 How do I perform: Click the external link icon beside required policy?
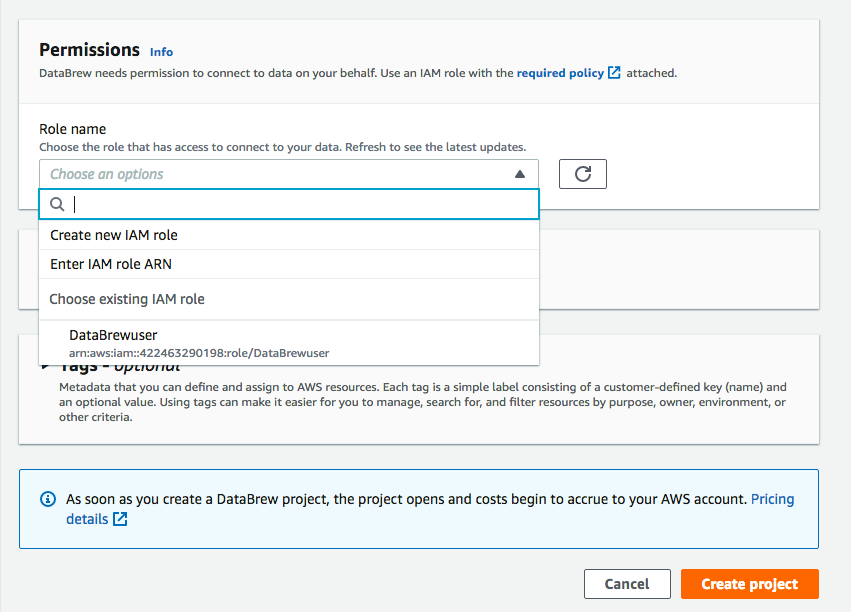click(614, 73)
